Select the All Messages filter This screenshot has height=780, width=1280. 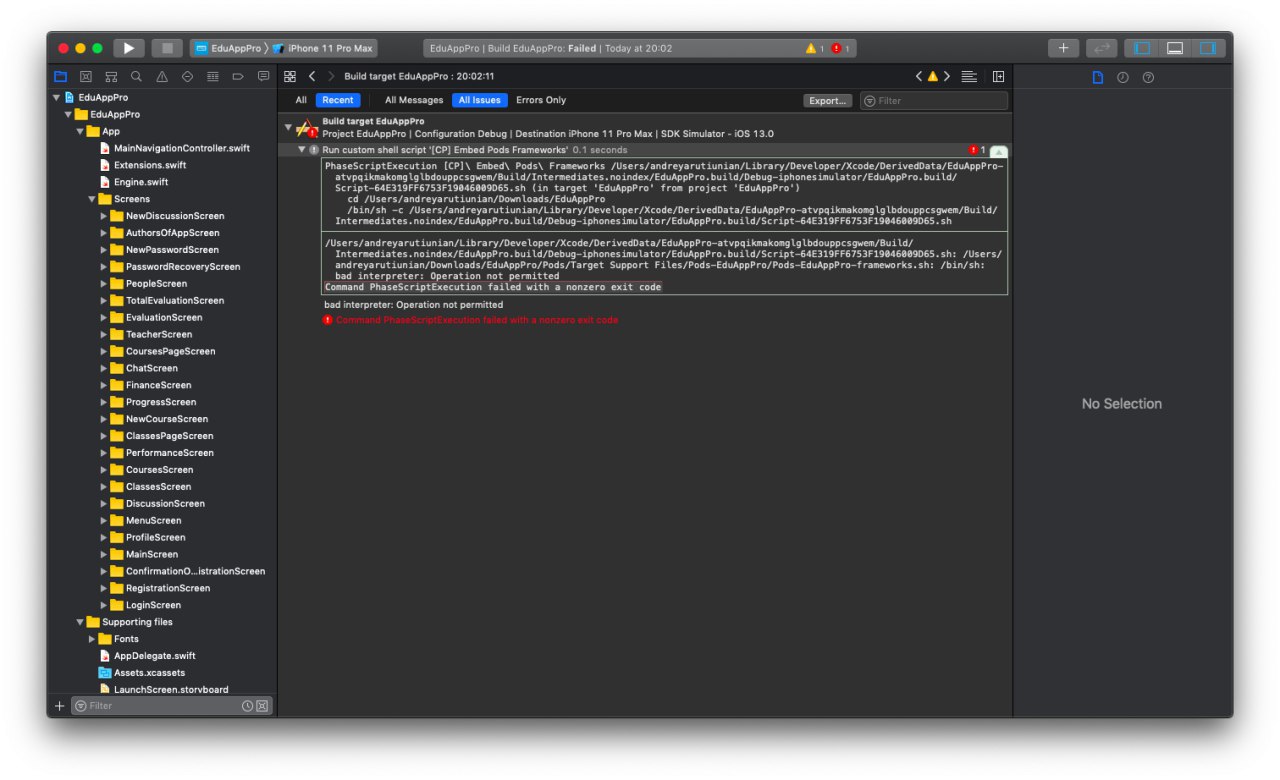(x=414, y=100)
